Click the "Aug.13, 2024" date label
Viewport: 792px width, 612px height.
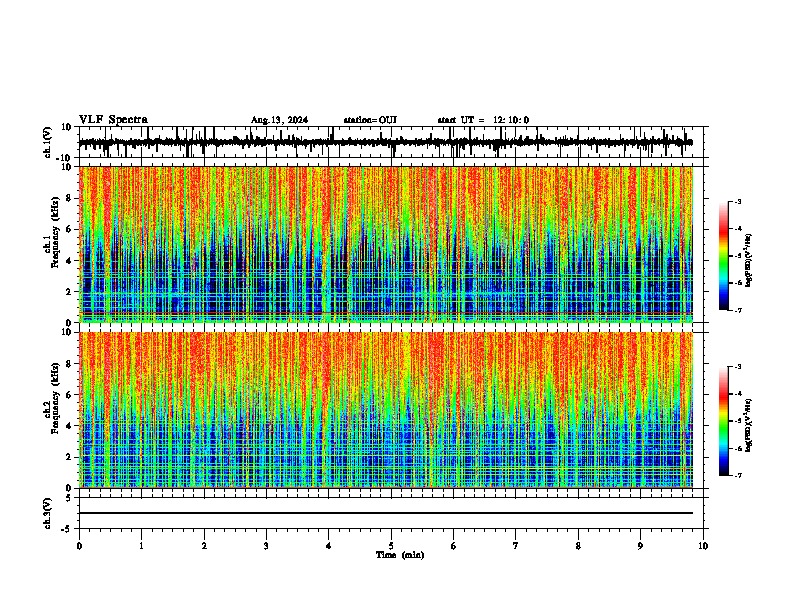[279, 120]
